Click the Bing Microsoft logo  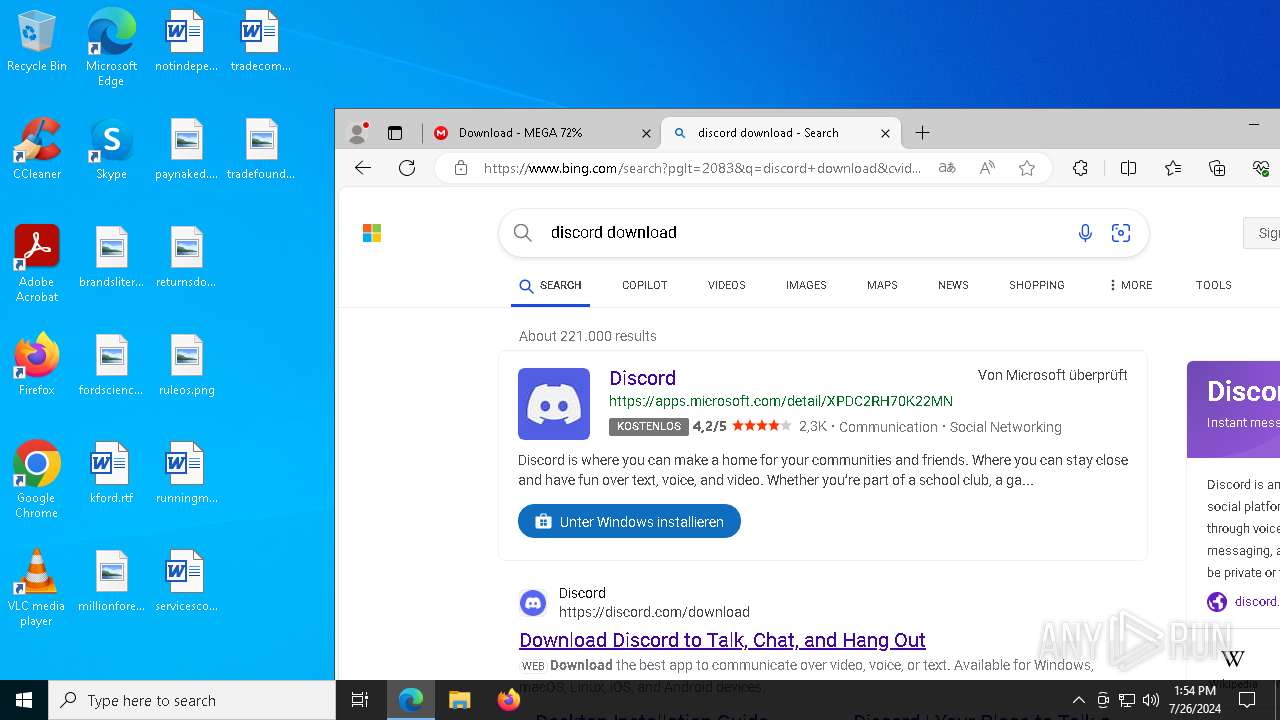(372, 233)
